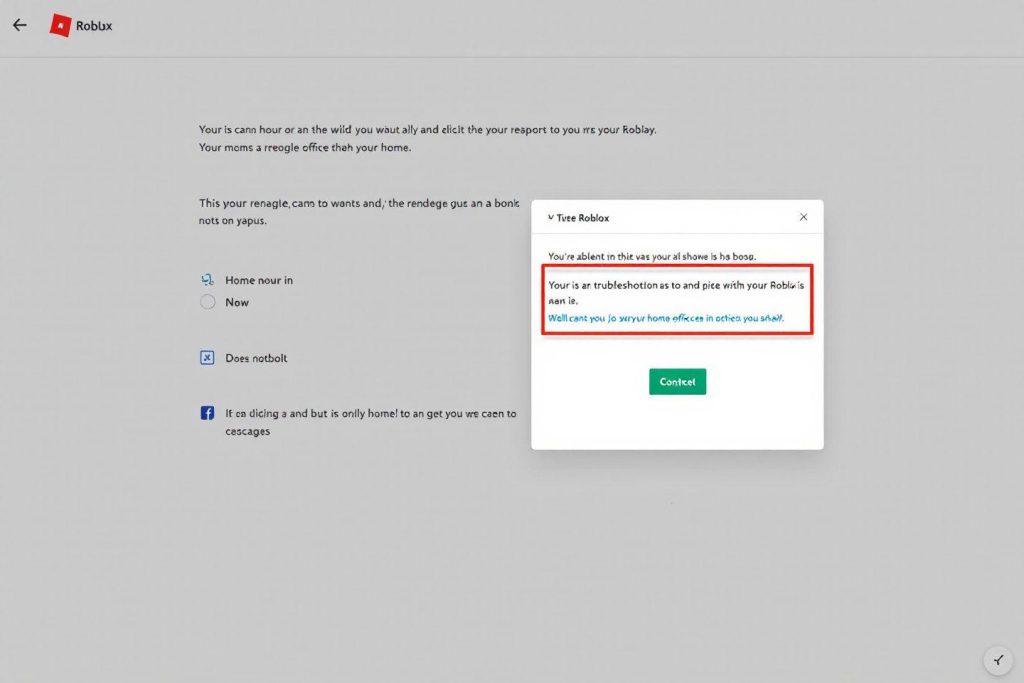Open the blue 'Well cant you' link
Image resolution: width=1024 pixels, height=683 pixels.
(x=666, y=318)
